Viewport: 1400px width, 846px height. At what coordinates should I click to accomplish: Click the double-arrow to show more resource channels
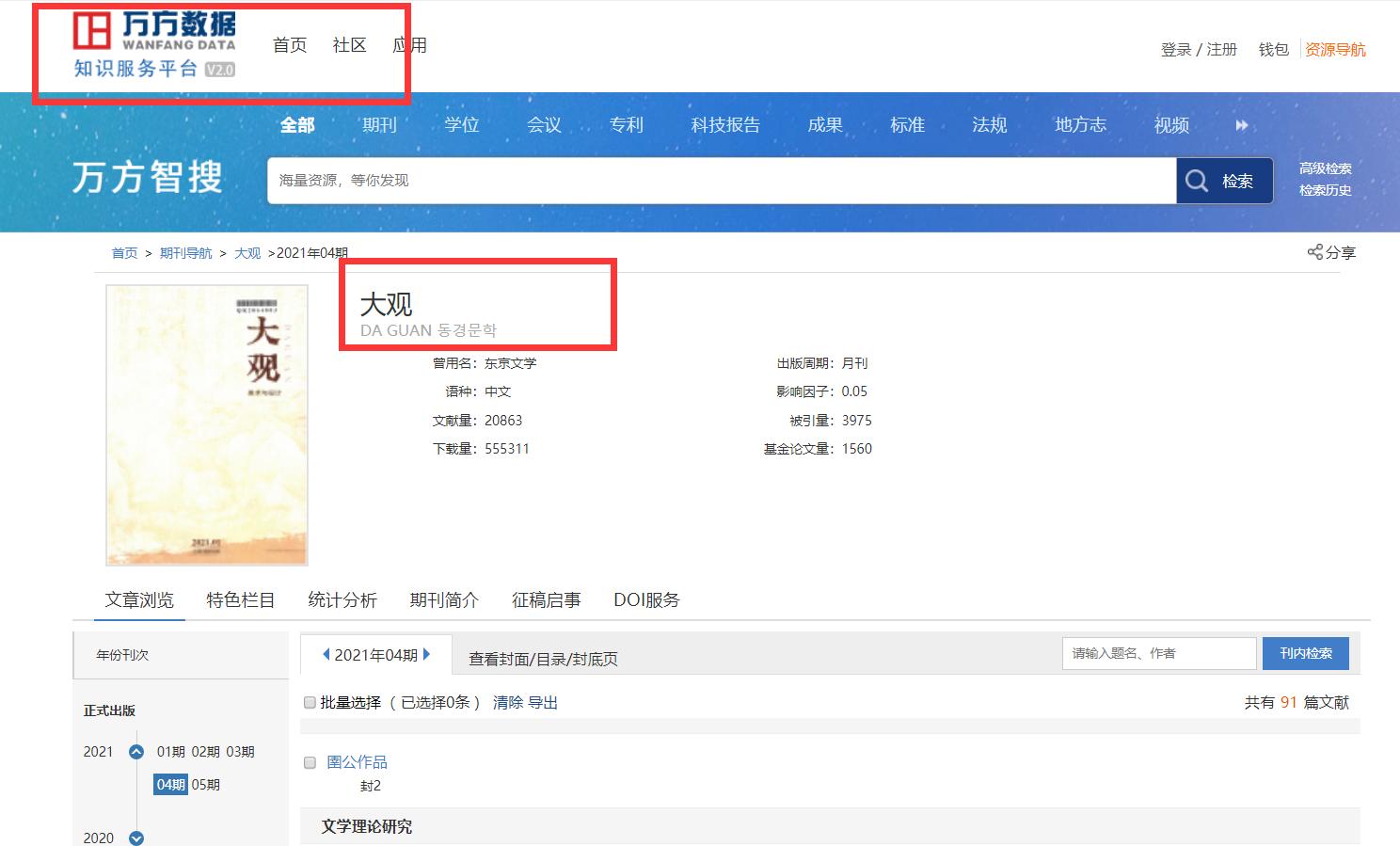point(1243,124)
